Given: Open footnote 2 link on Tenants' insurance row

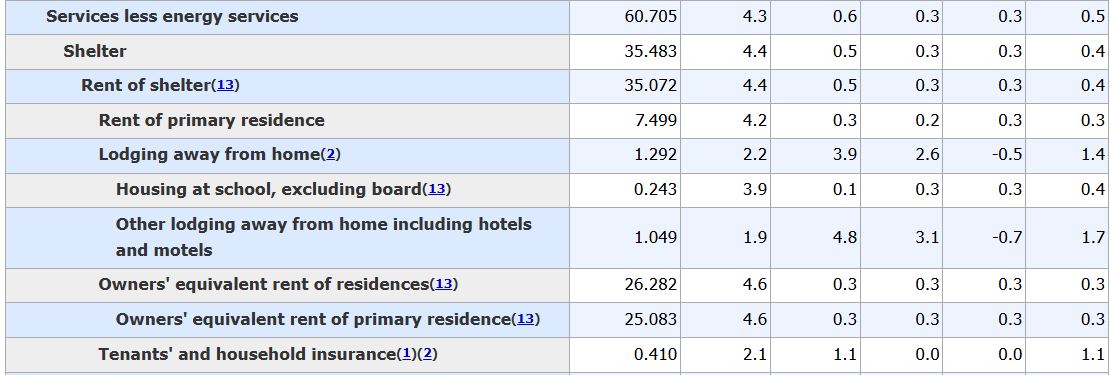Looking at the screenshot, I should (x=426, y=354).
